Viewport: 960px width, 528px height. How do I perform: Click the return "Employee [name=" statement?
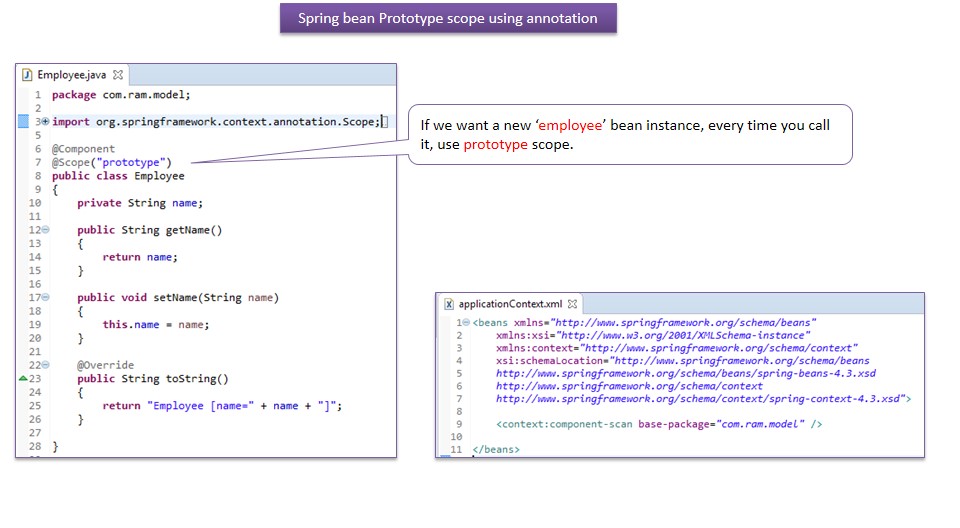(222, 405)
